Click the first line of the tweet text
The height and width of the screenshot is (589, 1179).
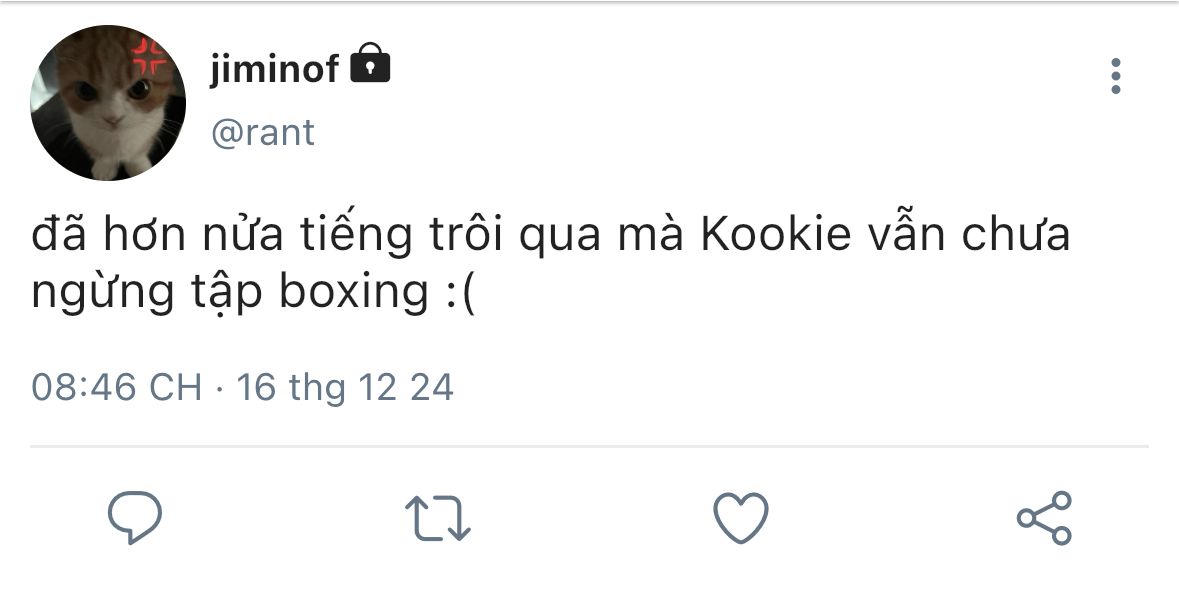point(550,234)
